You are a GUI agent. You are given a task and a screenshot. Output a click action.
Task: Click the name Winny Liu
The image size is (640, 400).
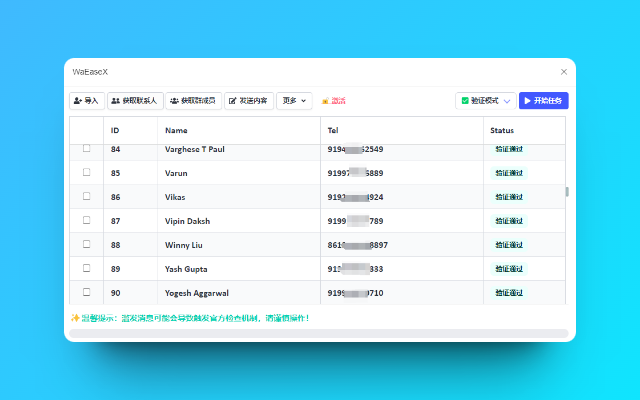click(x=184, y=245)
